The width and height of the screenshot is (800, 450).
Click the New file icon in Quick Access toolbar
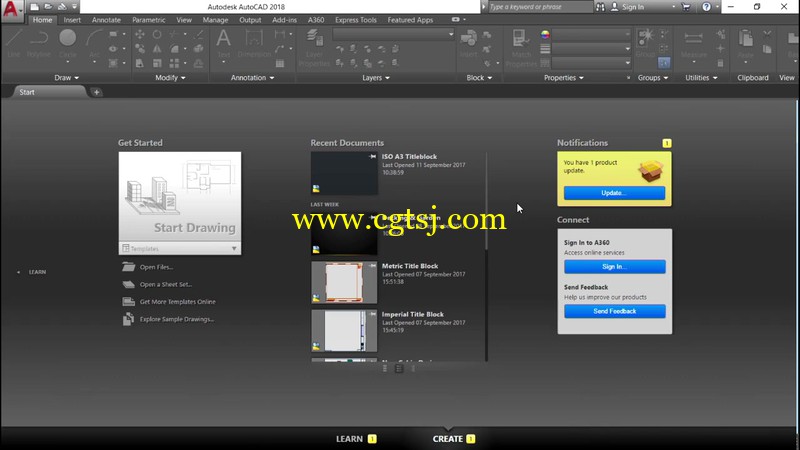point(35,7)
